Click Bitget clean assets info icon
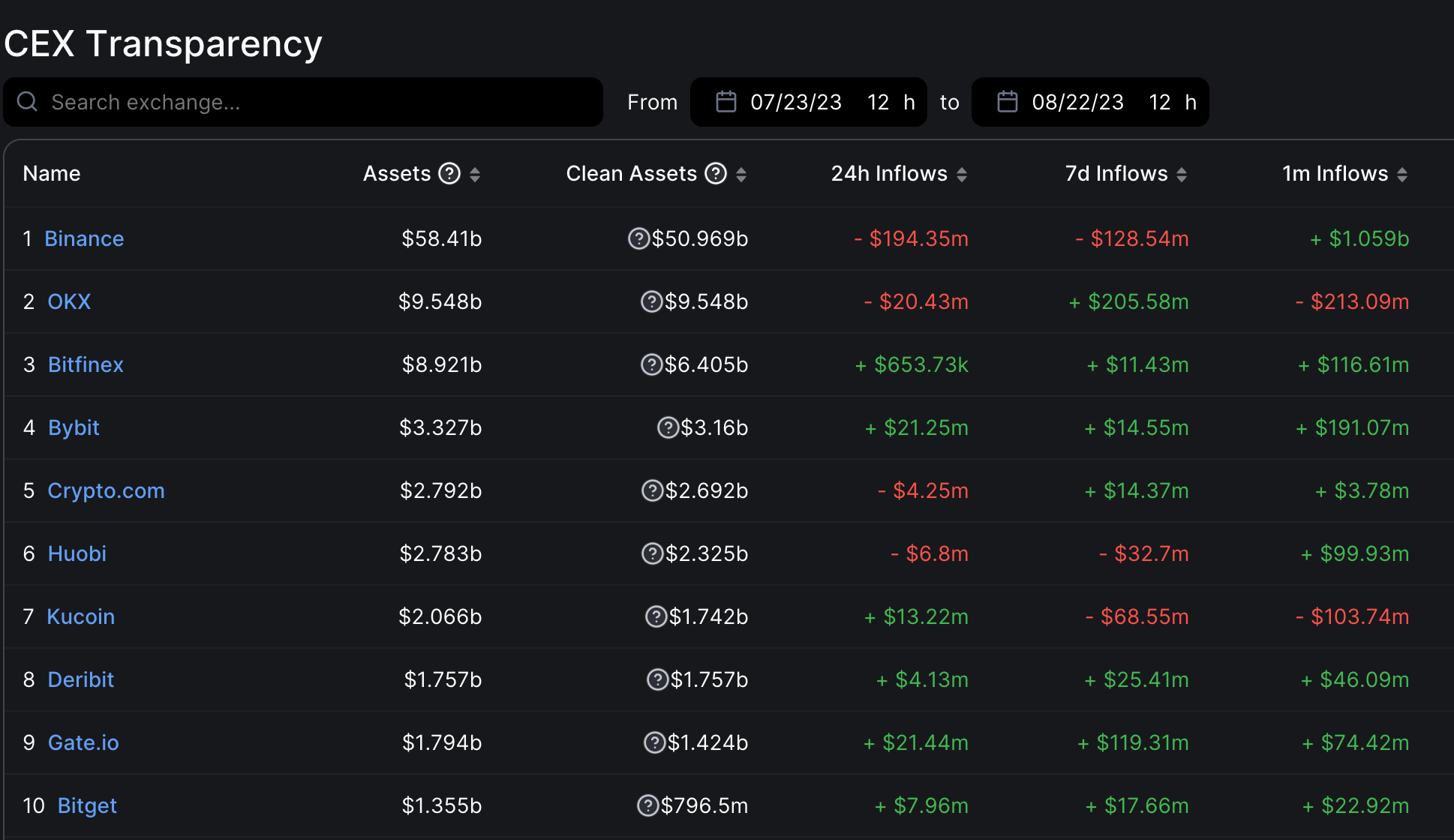 click(x=647, y=805)
